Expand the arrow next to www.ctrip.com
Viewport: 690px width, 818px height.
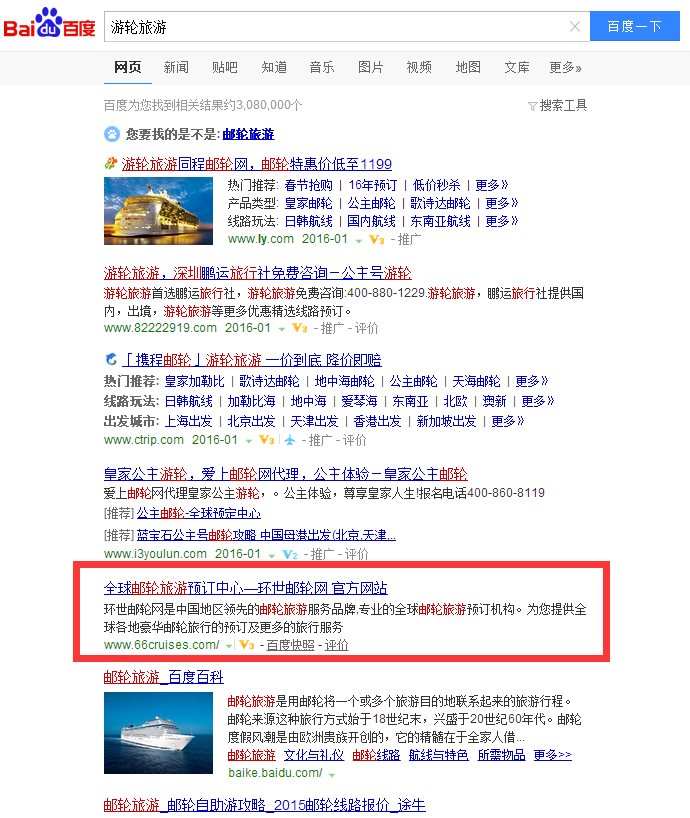coord(249,441)
